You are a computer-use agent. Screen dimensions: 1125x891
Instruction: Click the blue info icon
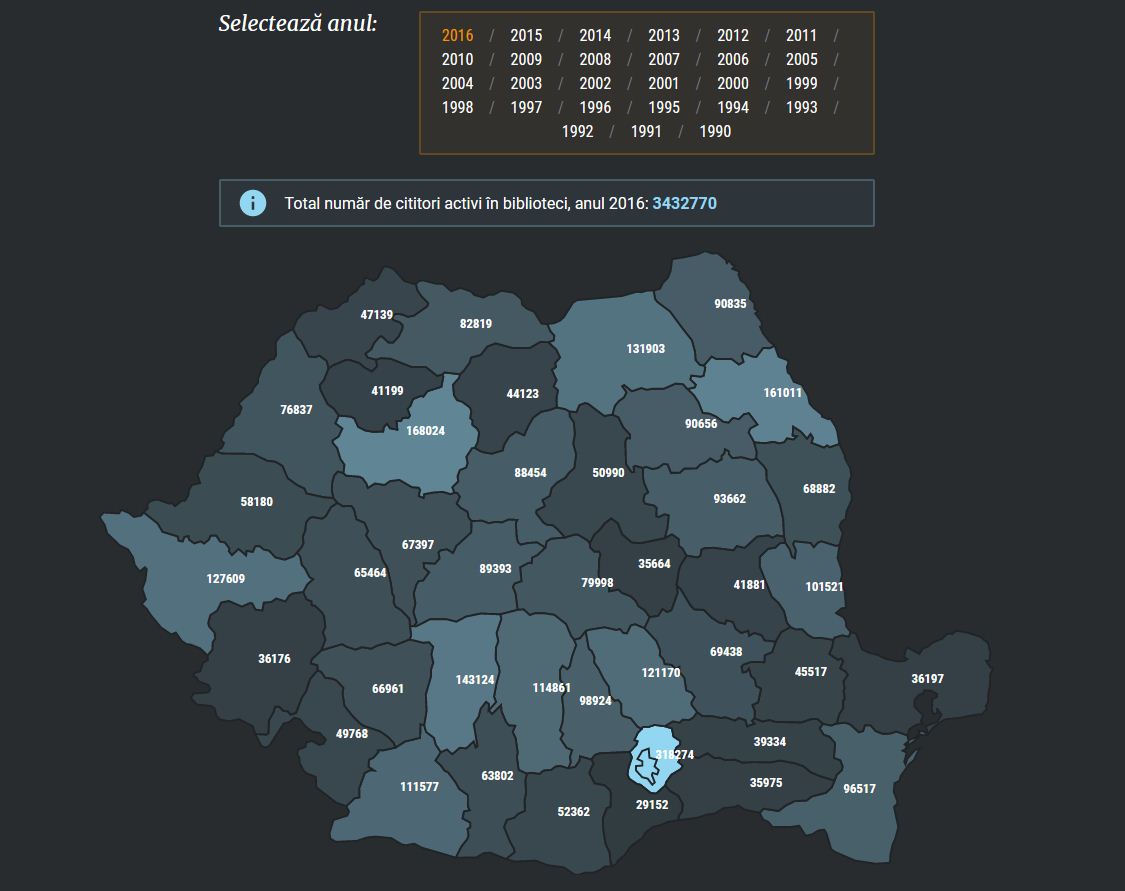click(x=253, y=203)
